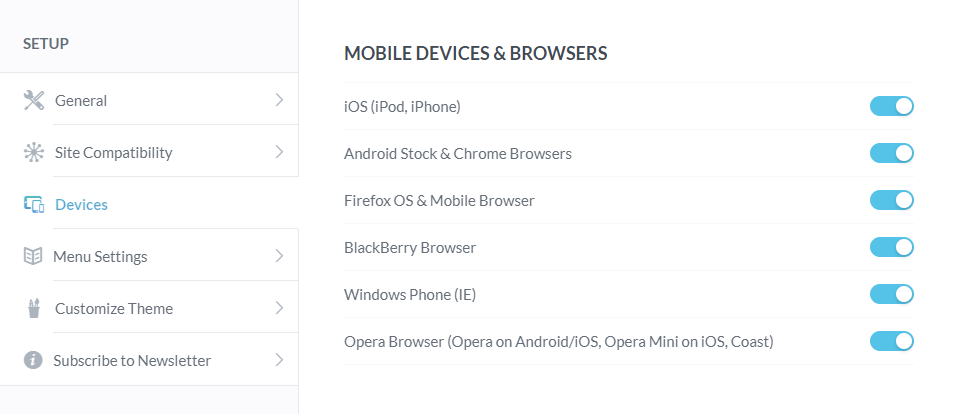Switch off BlackBerry Browser toggle
959x414 pixels.
pyautogui.click(x=892, y=247)
